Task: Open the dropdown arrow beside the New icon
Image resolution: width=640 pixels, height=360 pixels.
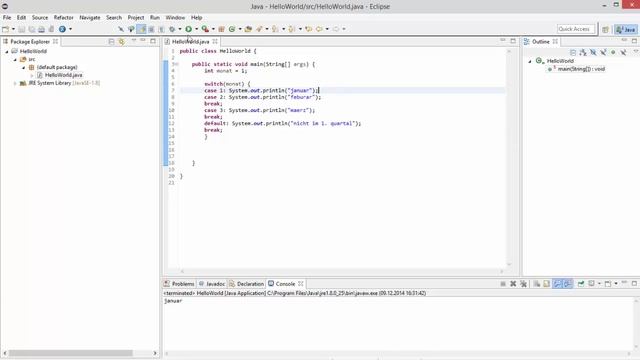Action: point(13,29)
